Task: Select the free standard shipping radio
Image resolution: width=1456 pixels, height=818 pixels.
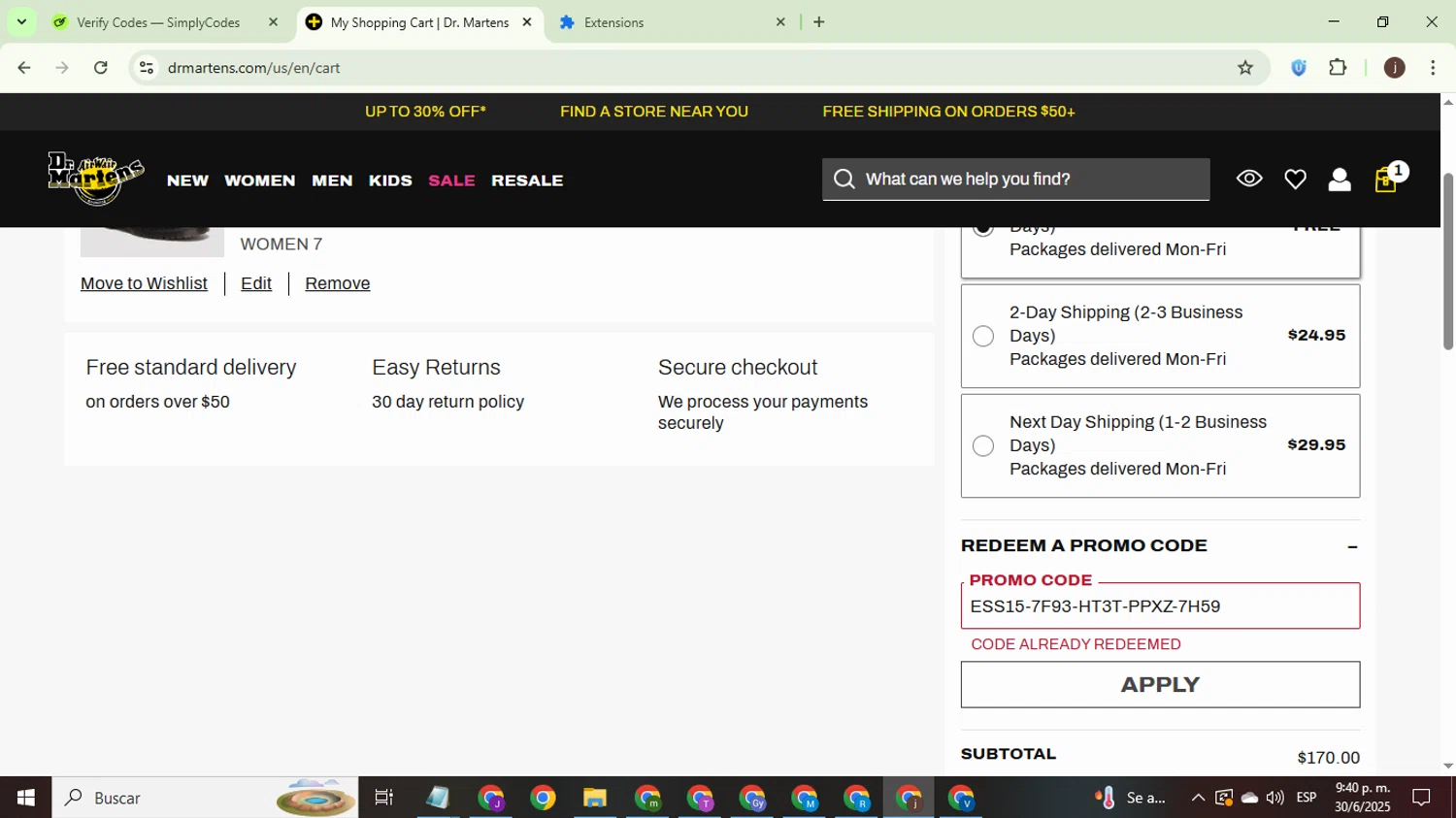Action: pyautogui.click(x=983, y=229)
